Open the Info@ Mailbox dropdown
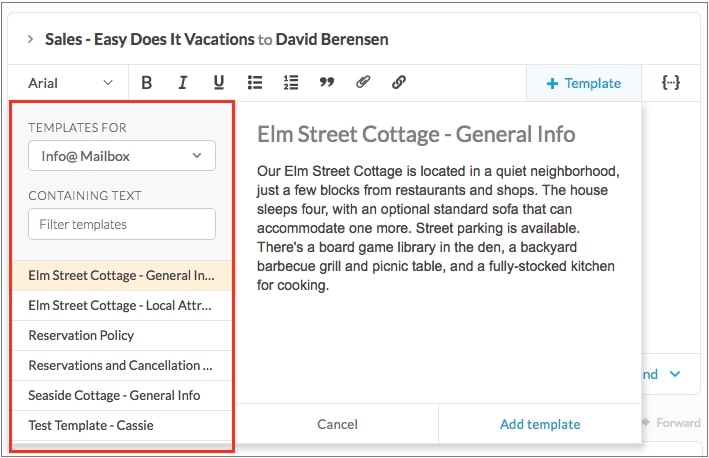 (122, 156)
